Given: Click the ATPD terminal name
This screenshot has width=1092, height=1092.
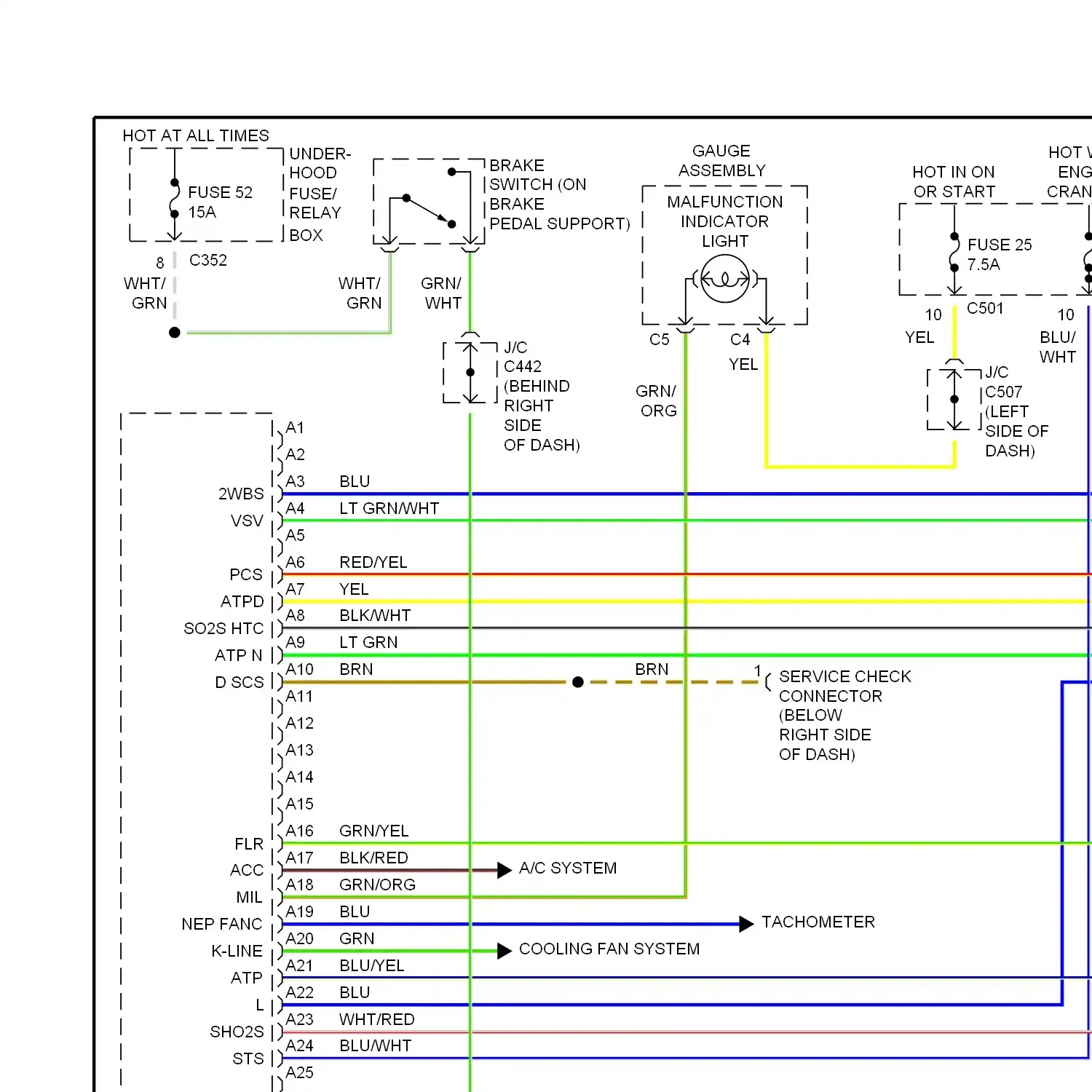Looking at the screenshot, I should [242, 601].
